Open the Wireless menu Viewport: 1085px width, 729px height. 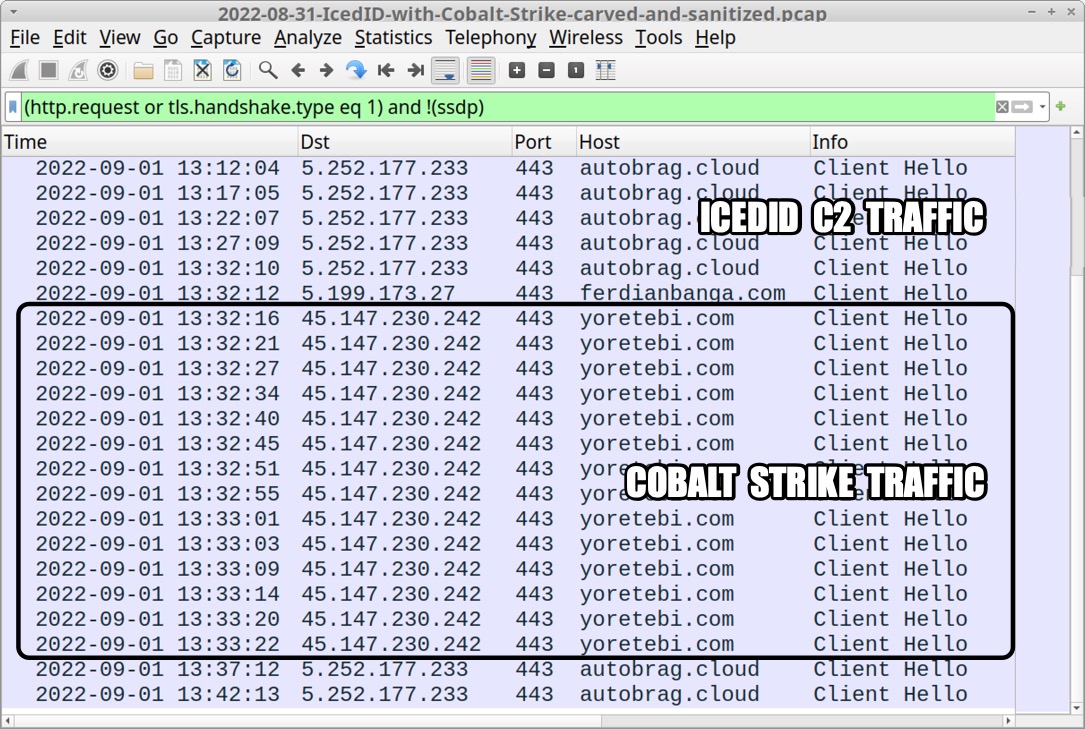click(x=585, y=38)
